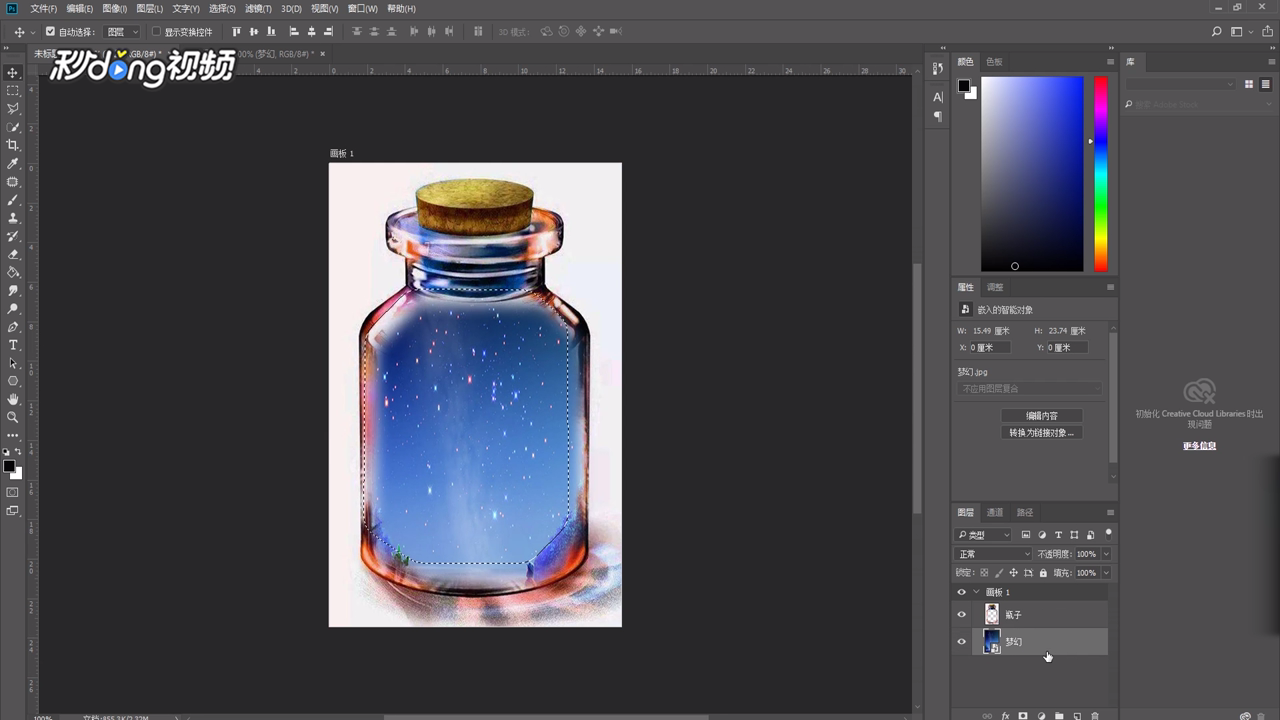Viewport: 1280px width, 720px height.
Task: Open the 滤镜 menu
Action: coord(258,8)
